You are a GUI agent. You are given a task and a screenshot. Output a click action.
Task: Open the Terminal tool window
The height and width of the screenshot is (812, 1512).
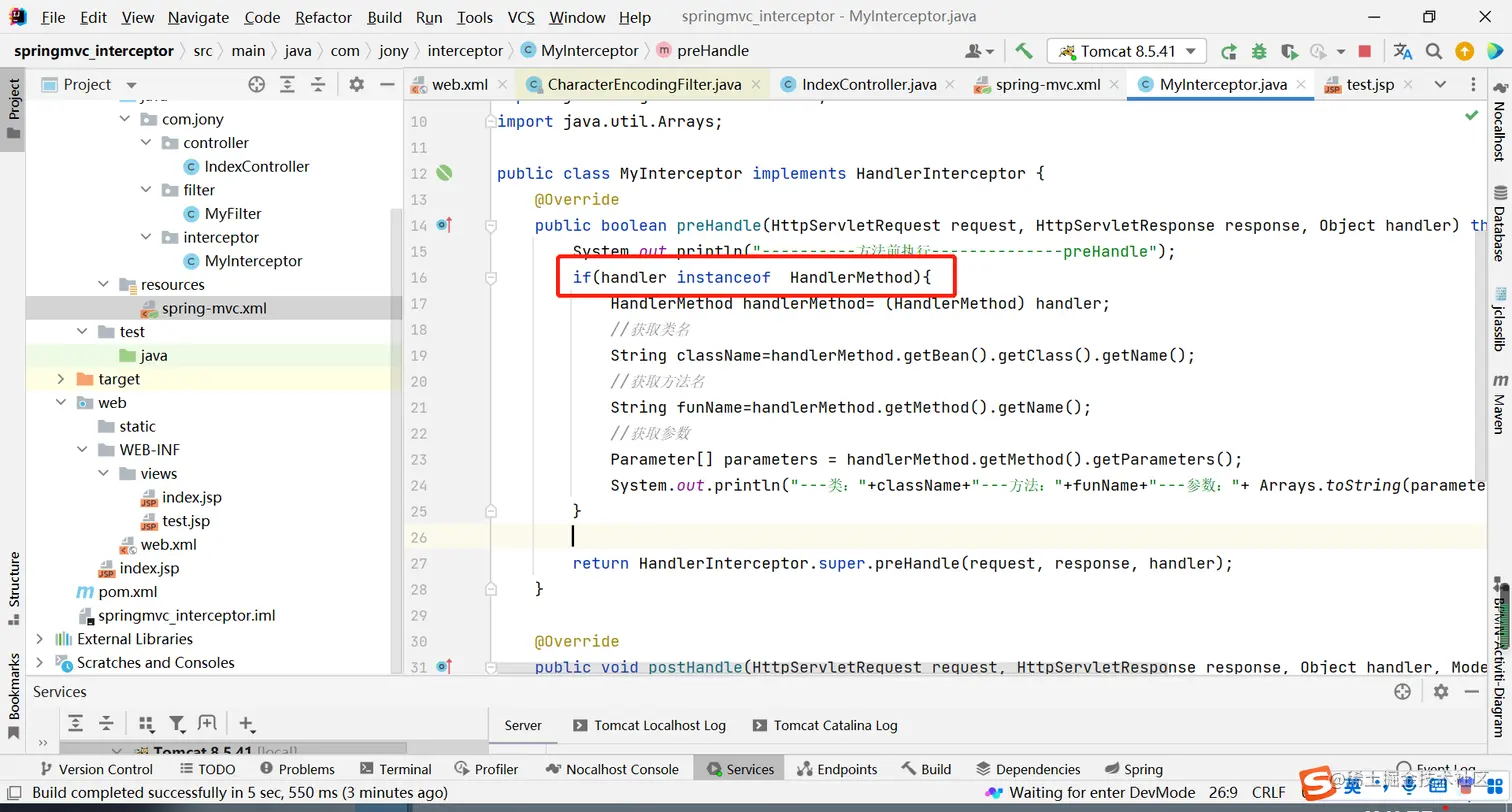coord(394,769)
